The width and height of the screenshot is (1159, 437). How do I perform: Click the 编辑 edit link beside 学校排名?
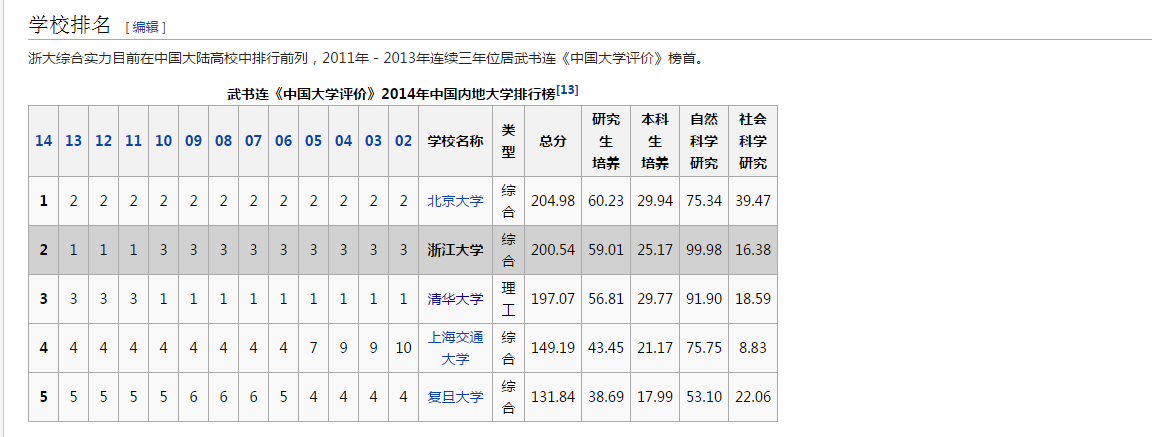pyautogui.click(x=146, y=27)
